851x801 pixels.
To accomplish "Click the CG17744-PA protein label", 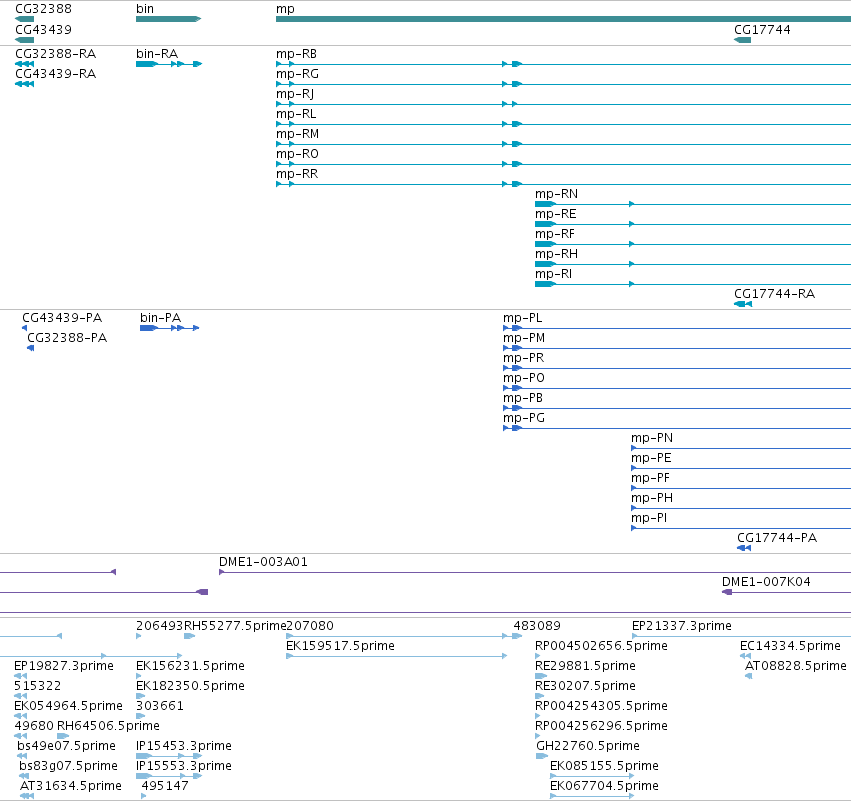I will tap(777, 538).
